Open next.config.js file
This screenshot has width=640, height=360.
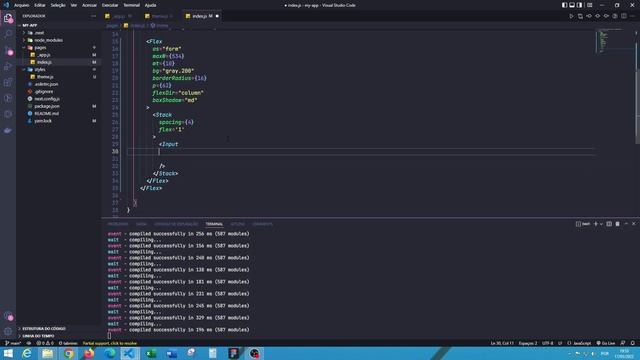(x=47, y=99)
